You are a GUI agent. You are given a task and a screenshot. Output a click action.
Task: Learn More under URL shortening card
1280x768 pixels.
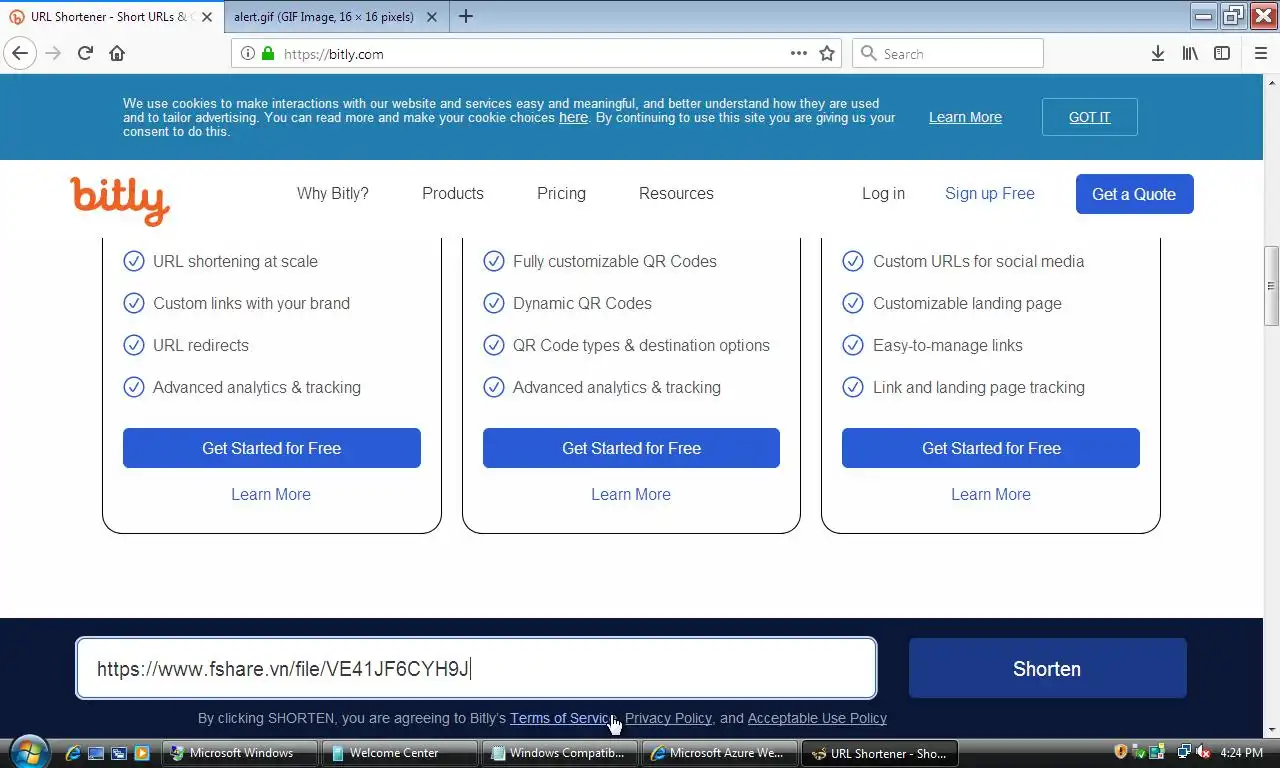pyautogui.click(x=271, y=494)
